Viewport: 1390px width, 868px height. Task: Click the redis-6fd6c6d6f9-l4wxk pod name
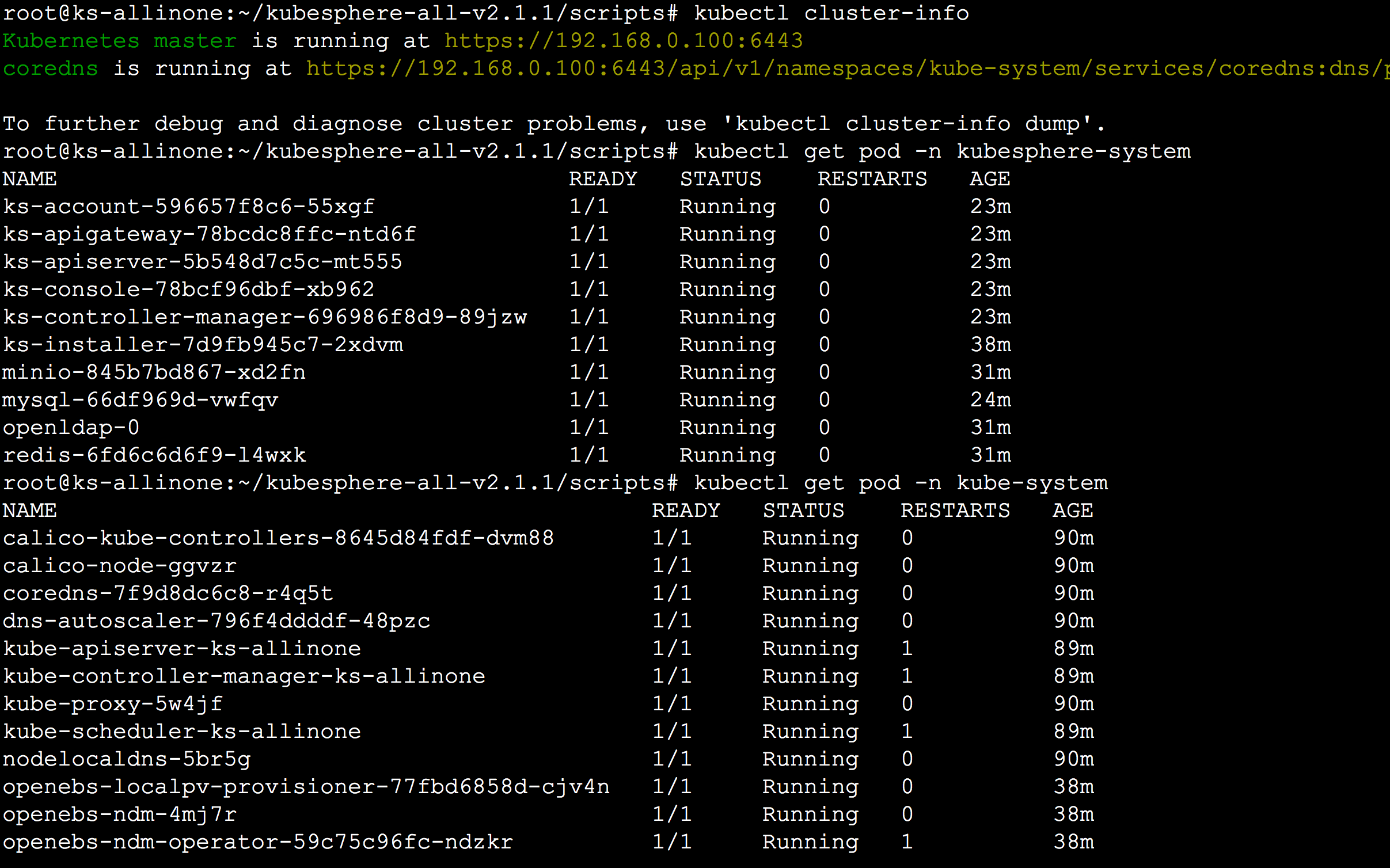[154, 455]
